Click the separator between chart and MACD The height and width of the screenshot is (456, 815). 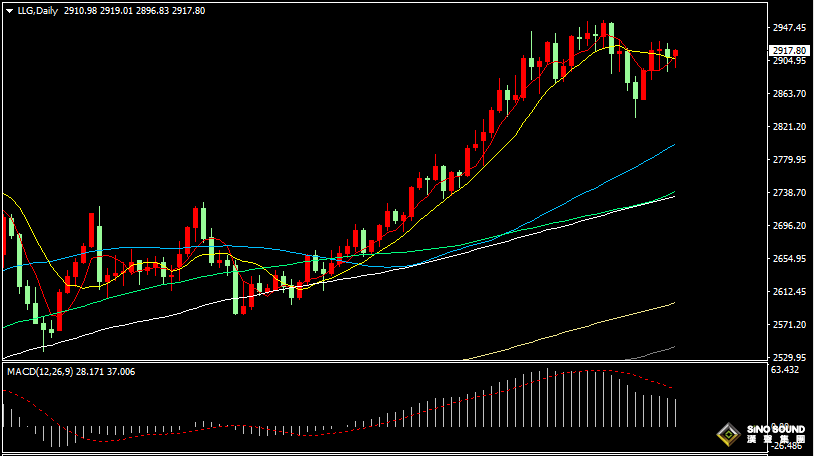[x=385, y=362]
